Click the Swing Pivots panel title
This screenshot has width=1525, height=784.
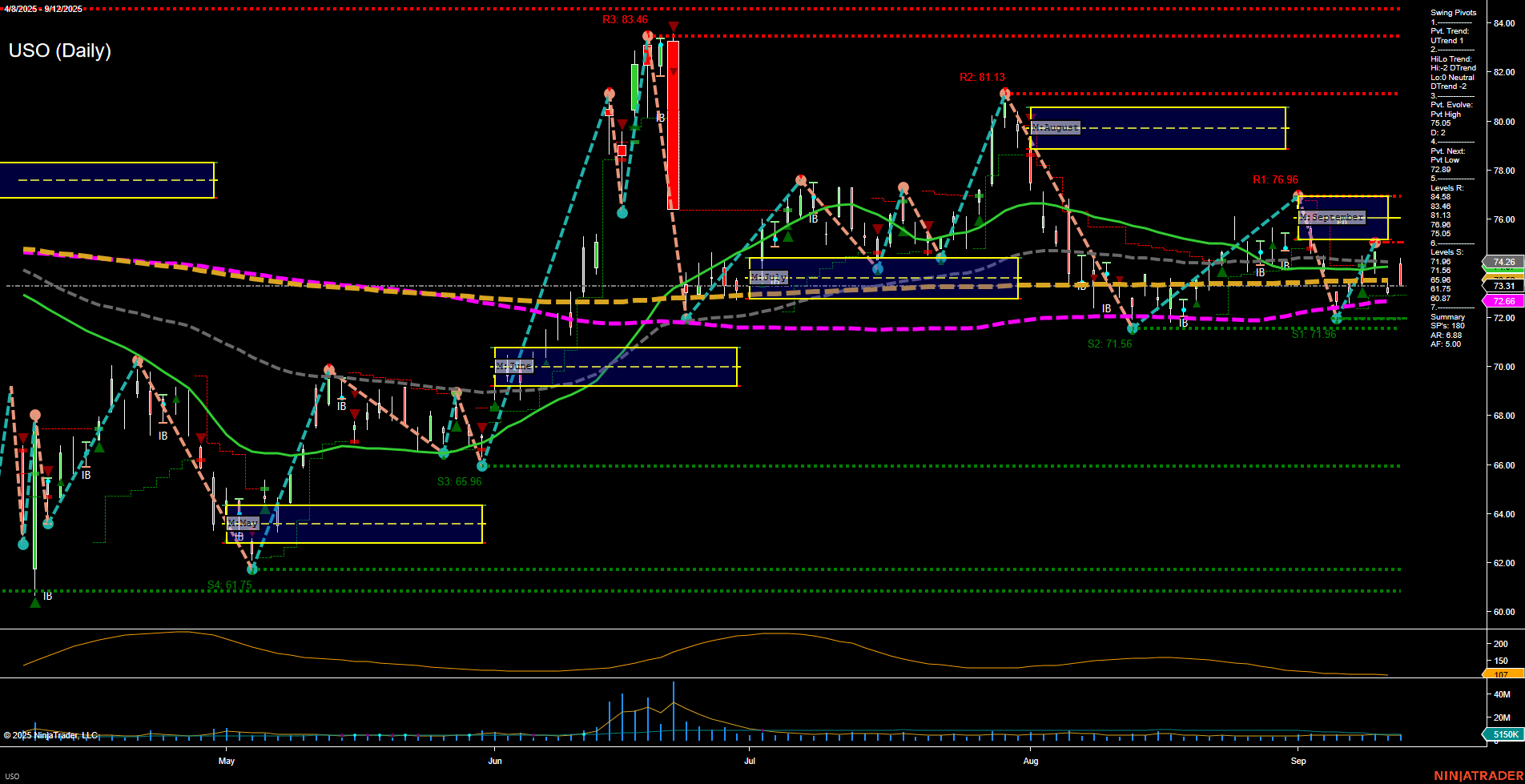point(1453,12)
